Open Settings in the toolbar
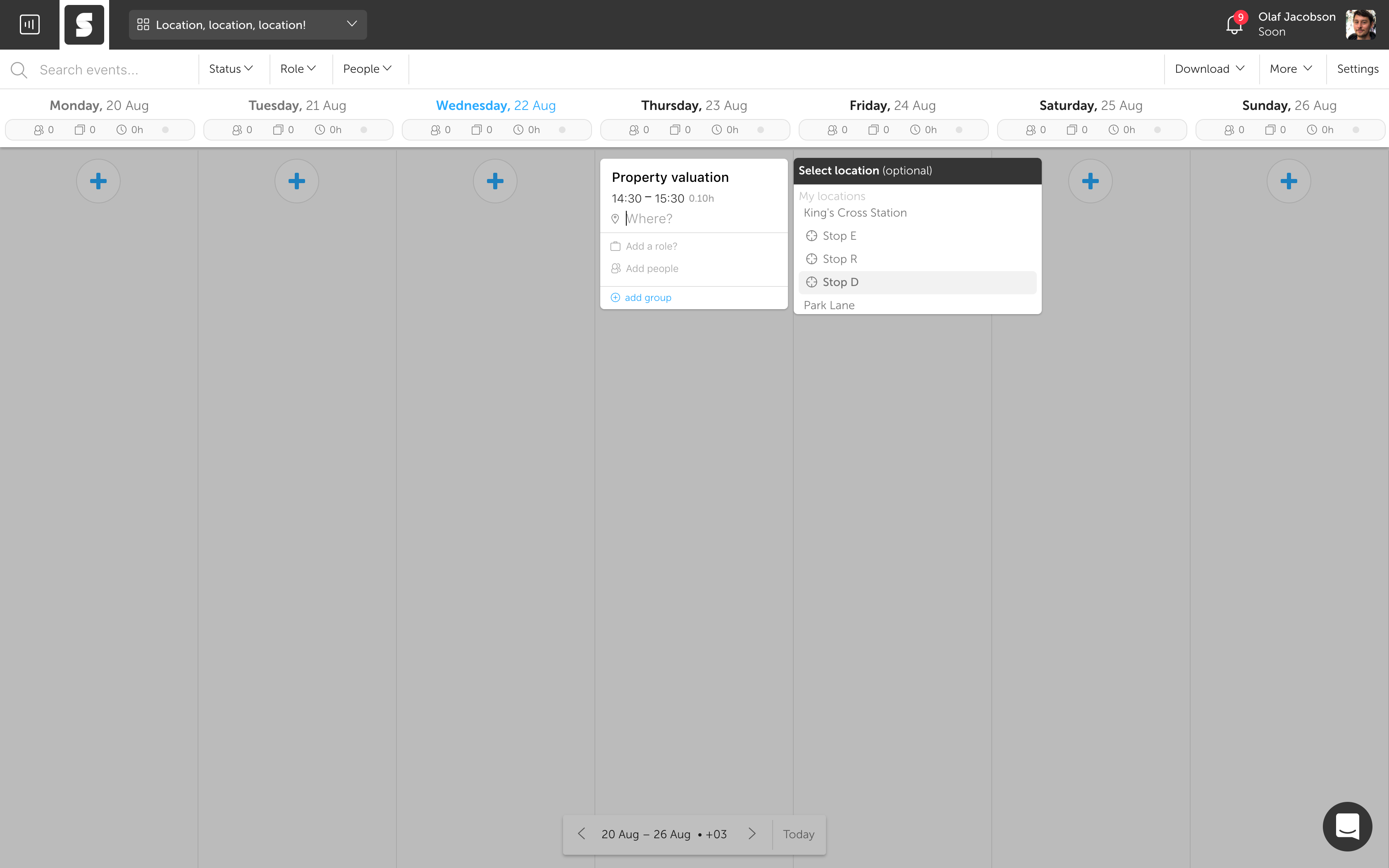The image size is (1389, 868). [x=1358, y=69]
